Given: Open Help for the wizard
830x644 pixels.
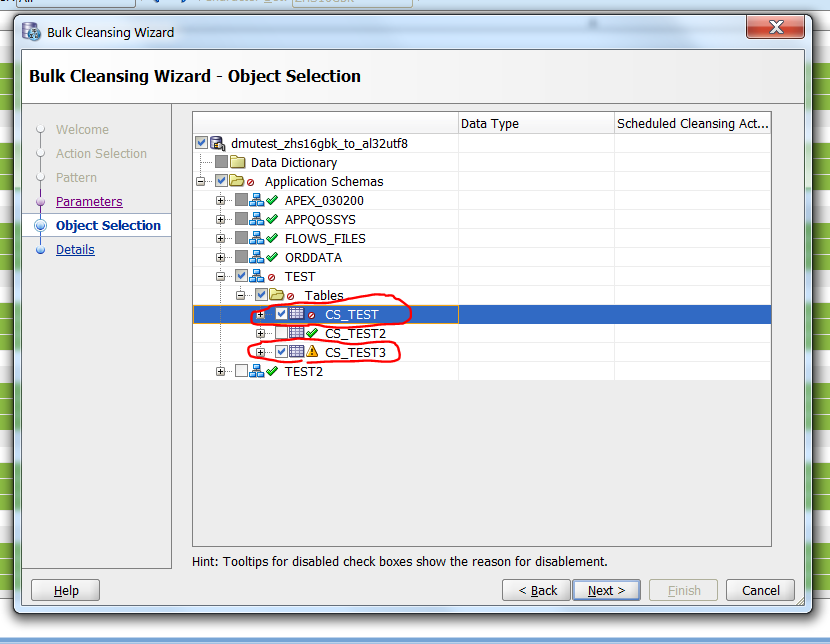Looking at the screenshot, I should [x=66, y=591].
